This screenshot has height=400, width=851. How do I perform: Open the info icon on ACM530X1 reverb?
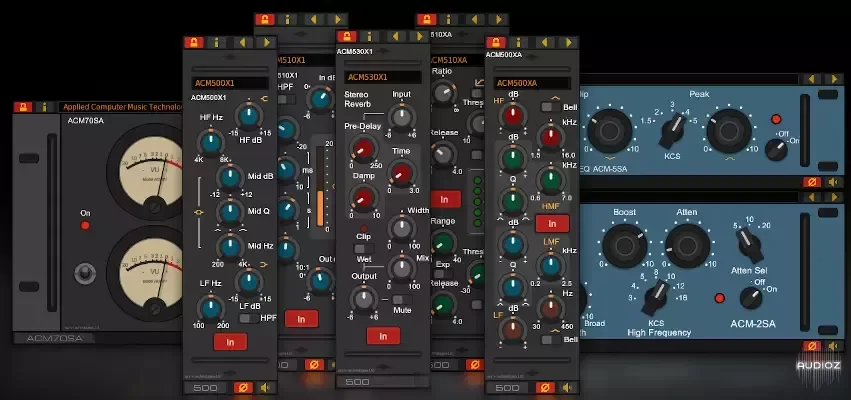coord(370,36)
